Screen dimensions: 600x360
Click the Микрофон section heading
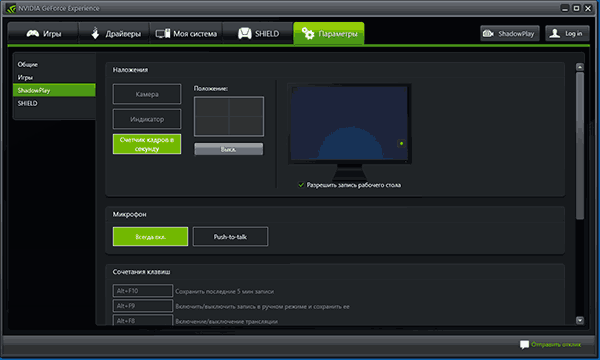129,214
